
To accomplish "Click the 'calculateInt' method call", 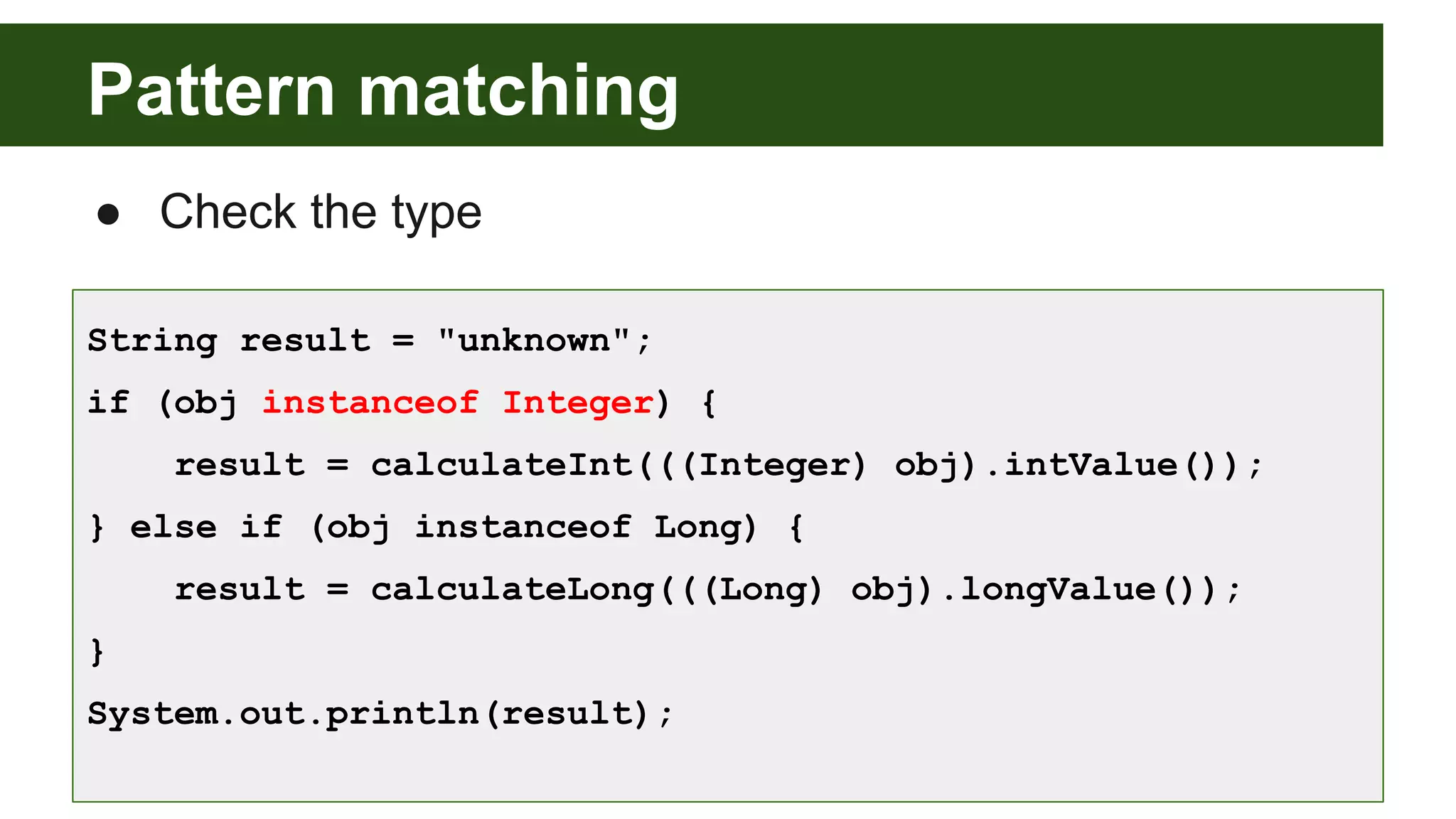I will [x=501, y=465].
